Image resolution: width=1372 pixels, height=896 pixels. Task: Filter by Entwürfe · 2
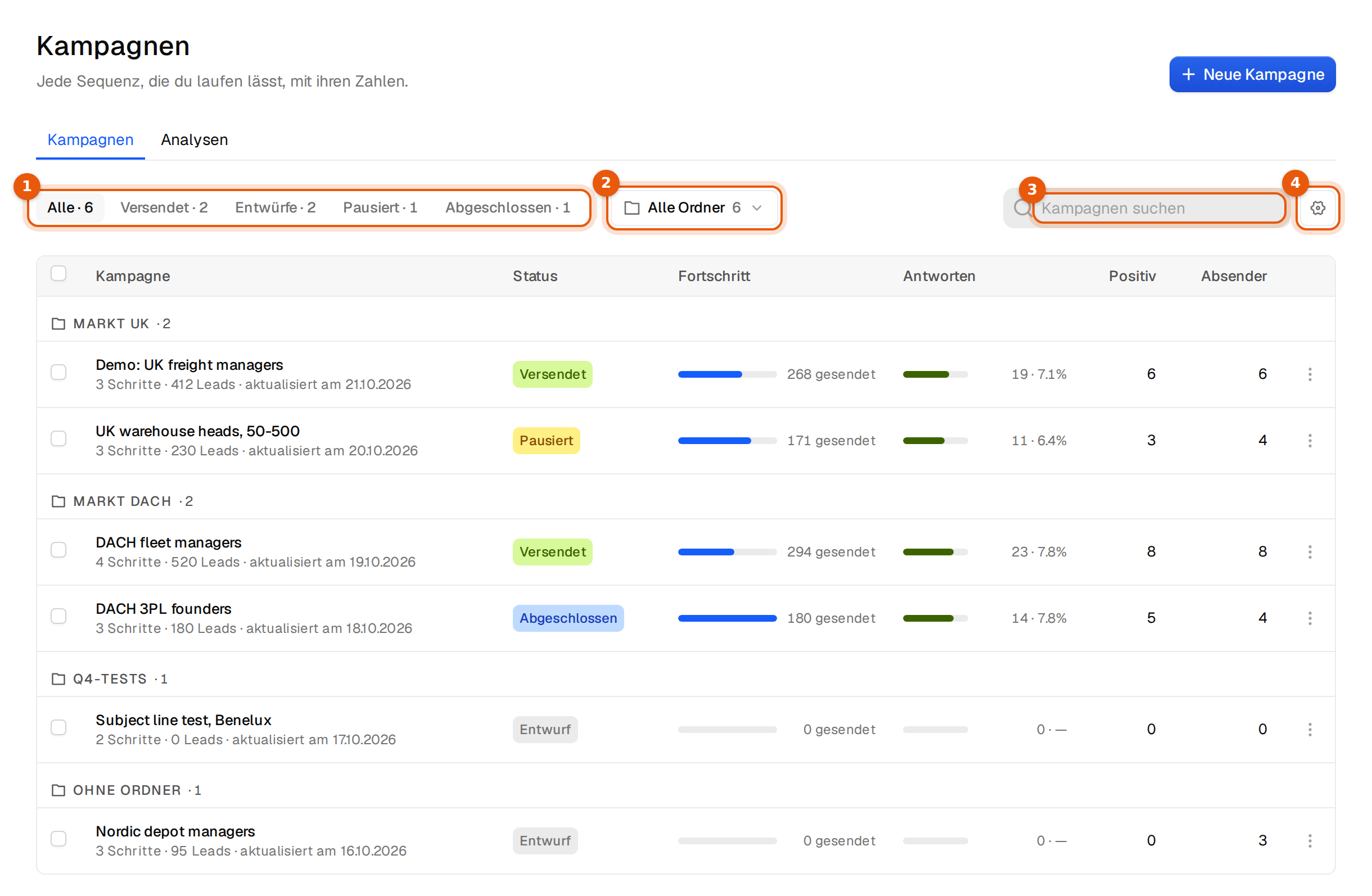click(x=275, y=207)
